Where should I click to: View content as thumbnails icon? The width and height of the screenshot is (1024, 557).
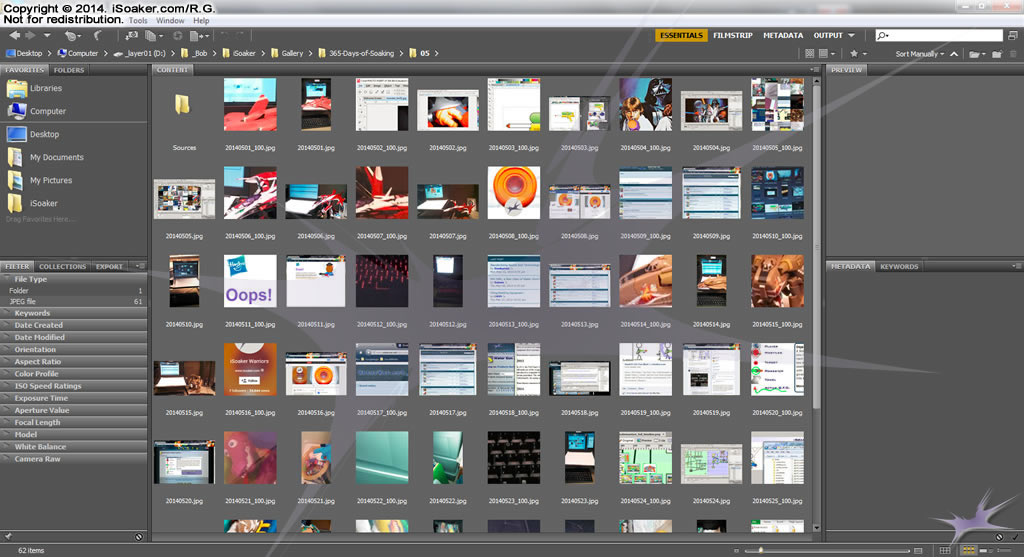pos(969,550)
